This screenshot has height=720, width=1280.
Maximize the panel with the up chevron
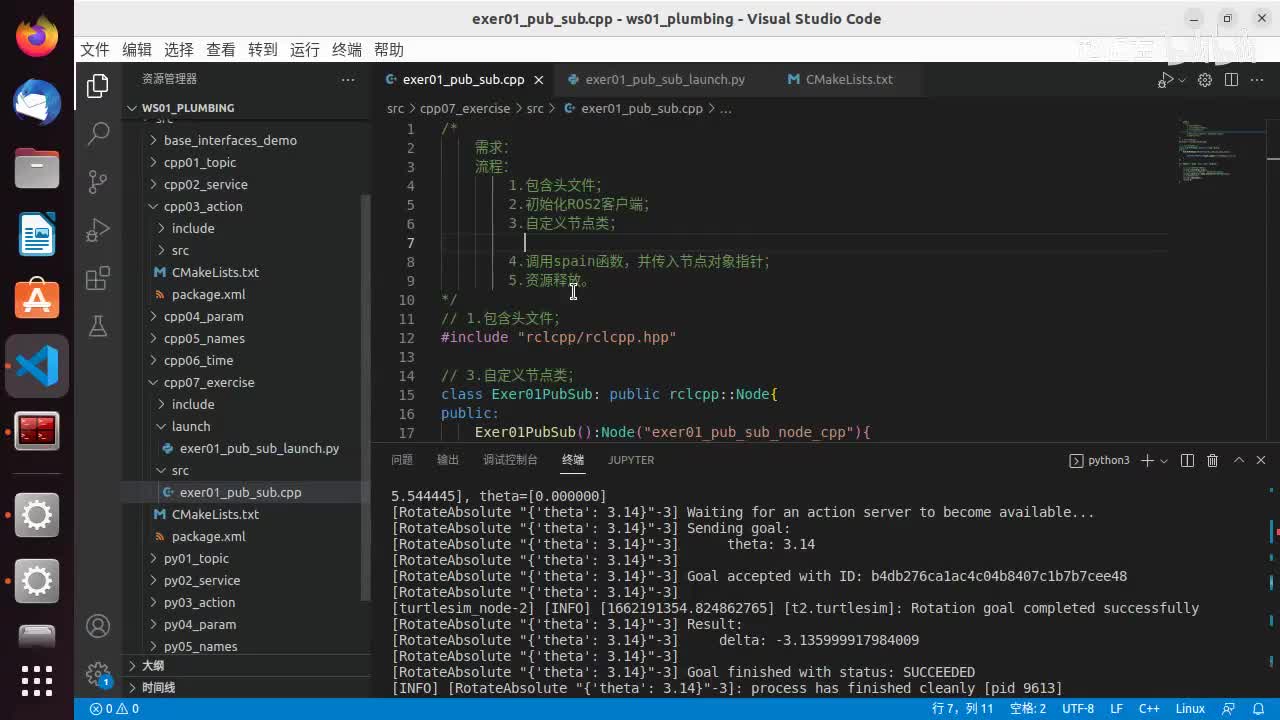(1239, 460)
